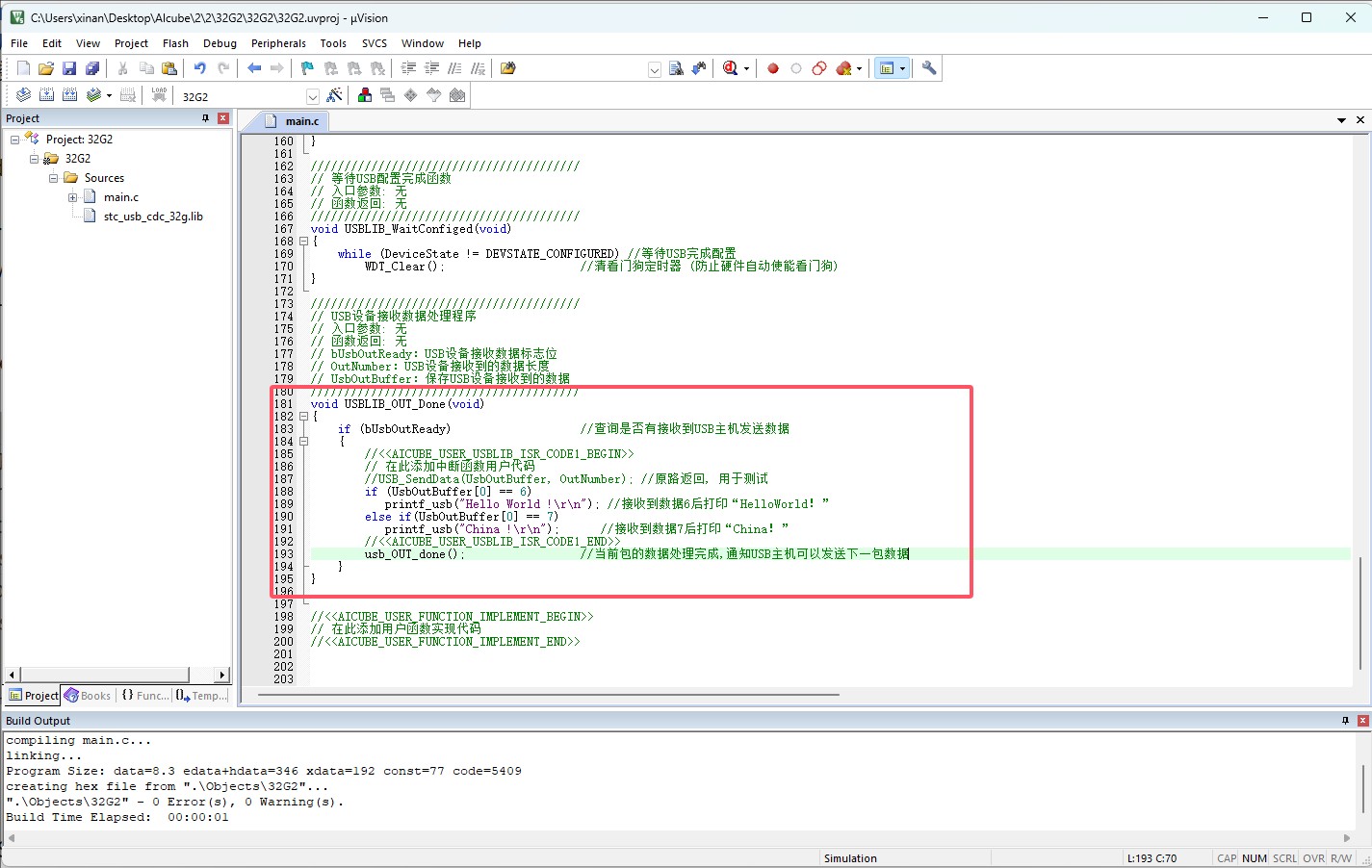Navigate backwards with blue arrow
Viewport: 1372px width, 868px height.
click(254, 68)
